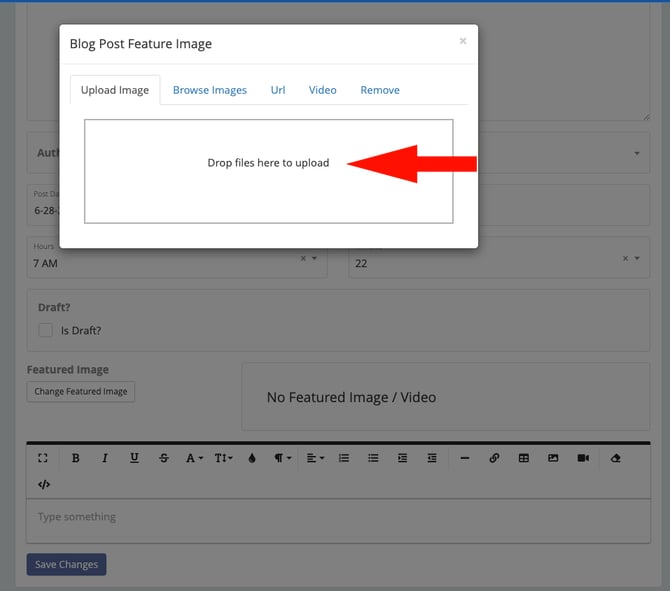The height and width of the screenshot is (591, 670).
Task: Open the paragraph format dropdown
Action: click(283, 458)
